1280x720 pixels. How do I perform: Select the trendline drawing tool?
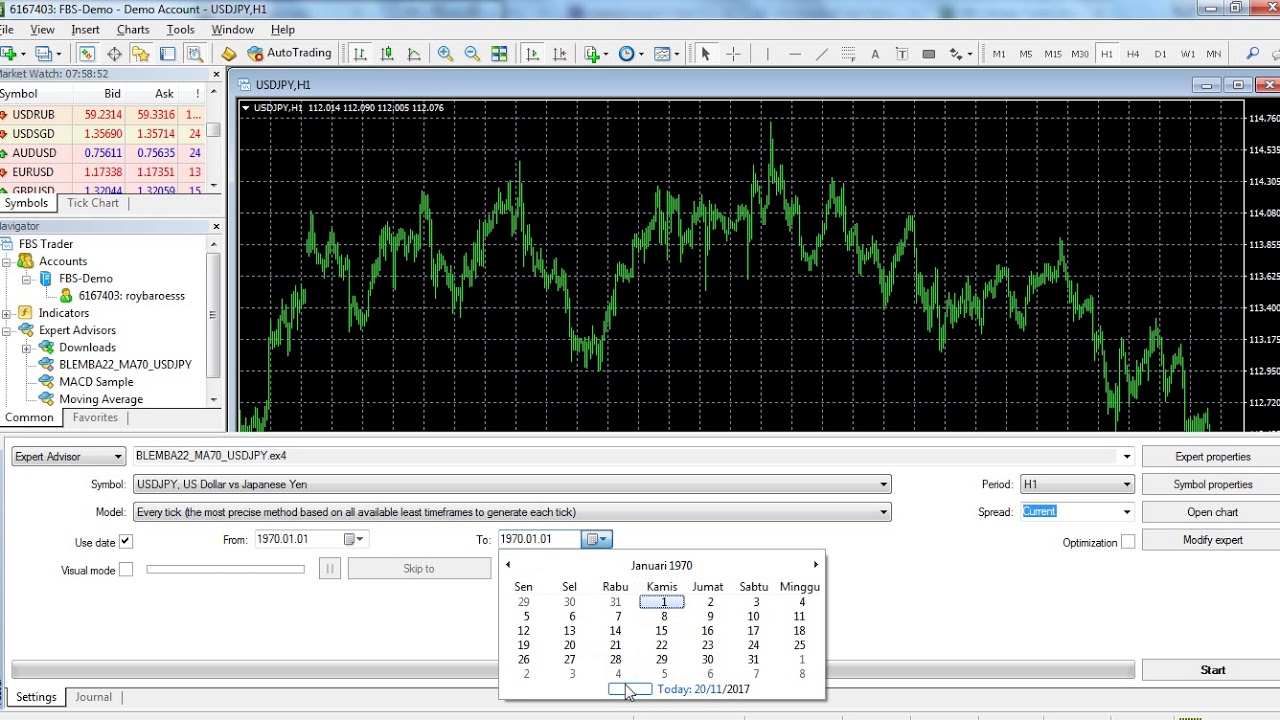pyautogui.click(x=821, y=54)
